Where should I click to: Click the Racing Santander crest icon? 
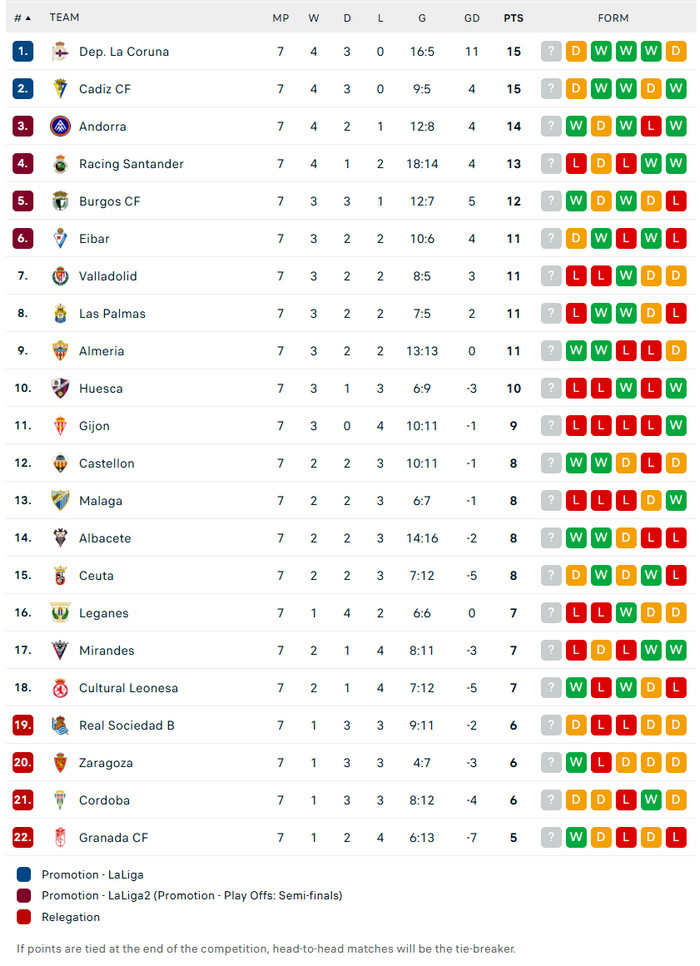(60, 164)
